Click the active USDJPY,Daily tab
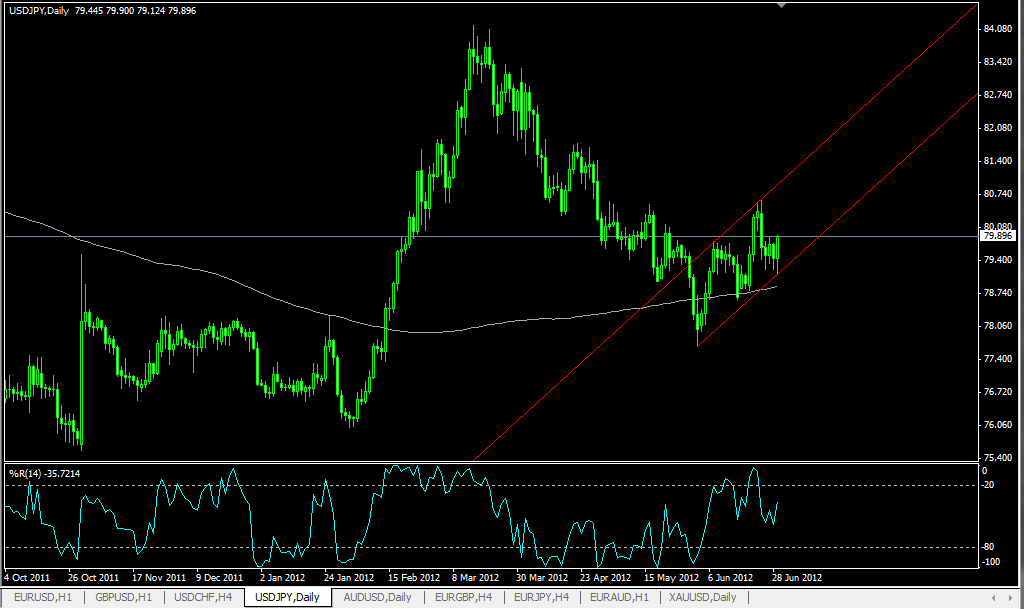 (287, 597)
